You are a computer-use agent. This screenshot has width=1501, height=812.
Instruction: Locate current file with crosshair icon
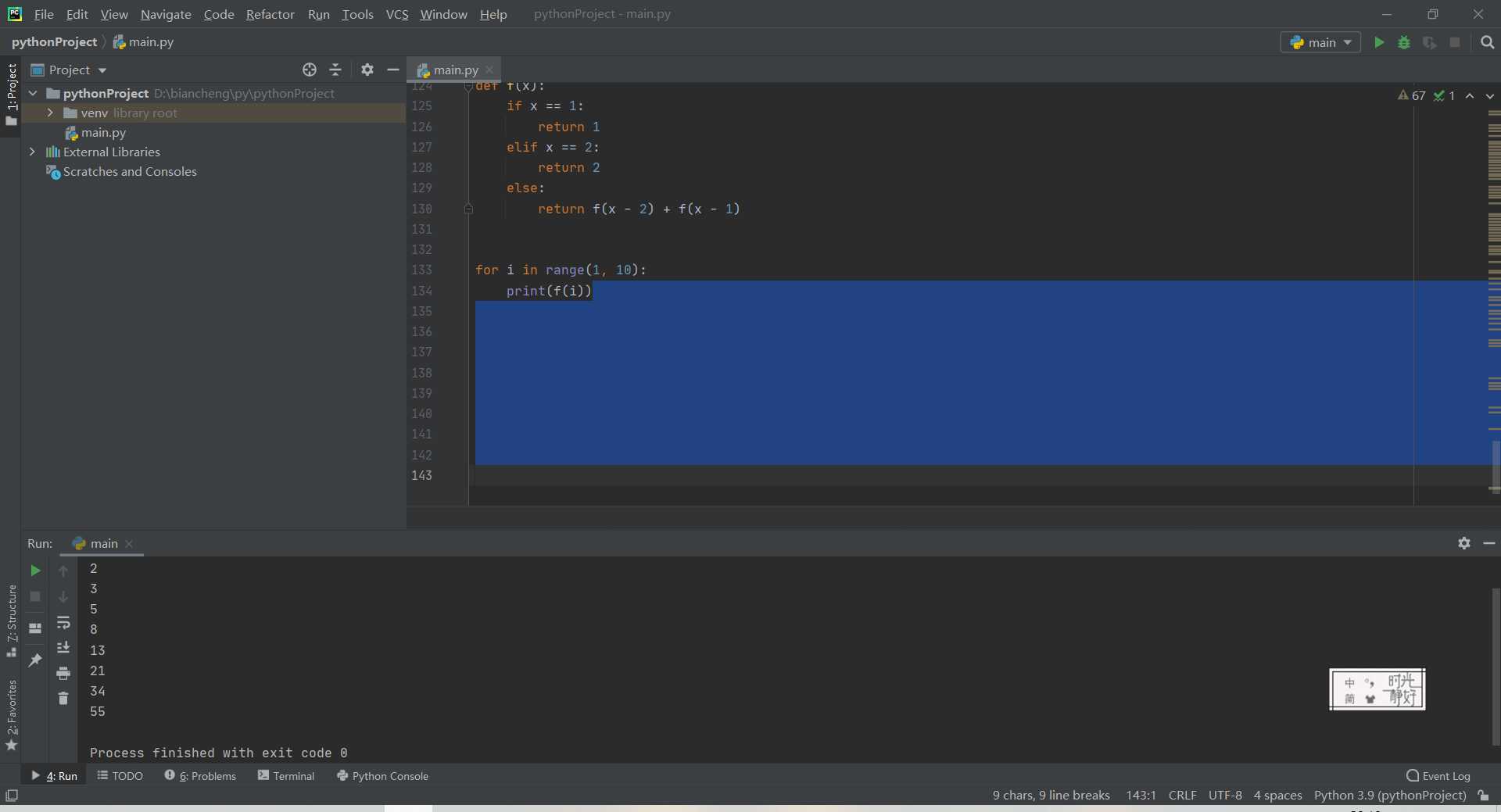coord(310,70)
